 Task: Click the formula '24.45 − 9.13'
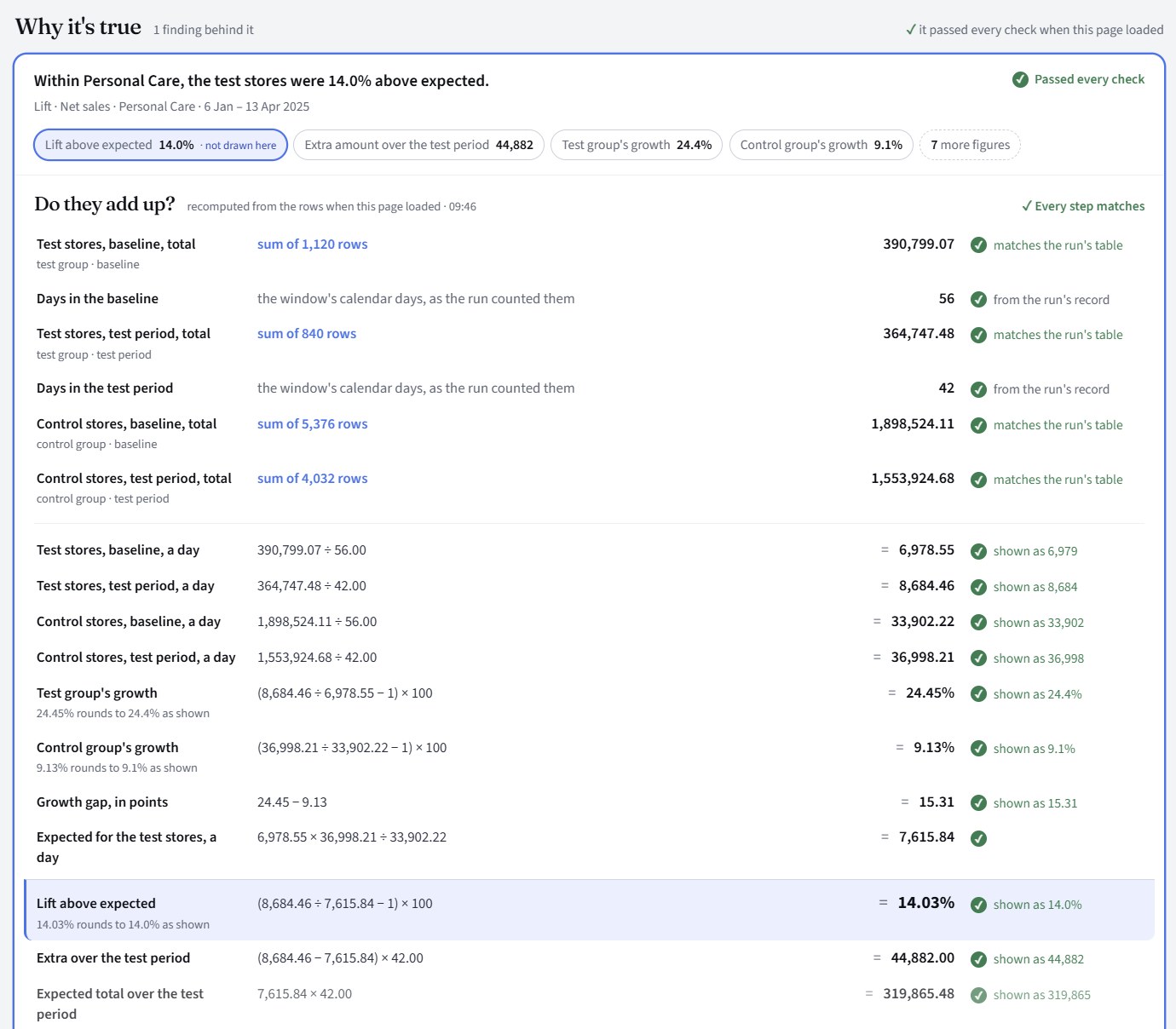pyautogui.click(x=292, y=802)
